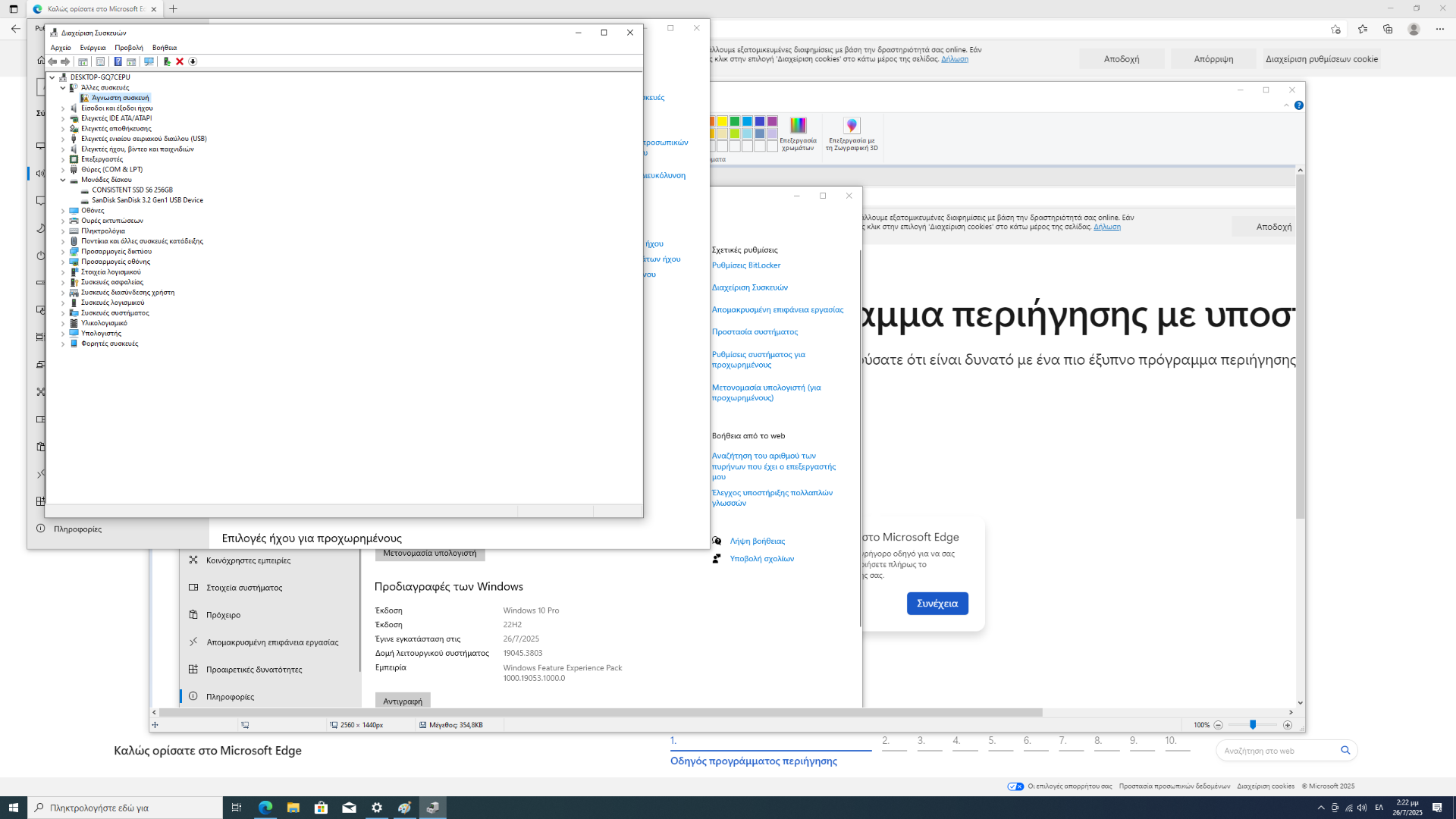Click the Zoom out minus icon in Paint
This screenshot has height=819, width=1456.
pyautogui.click(x=1219, y=725)
